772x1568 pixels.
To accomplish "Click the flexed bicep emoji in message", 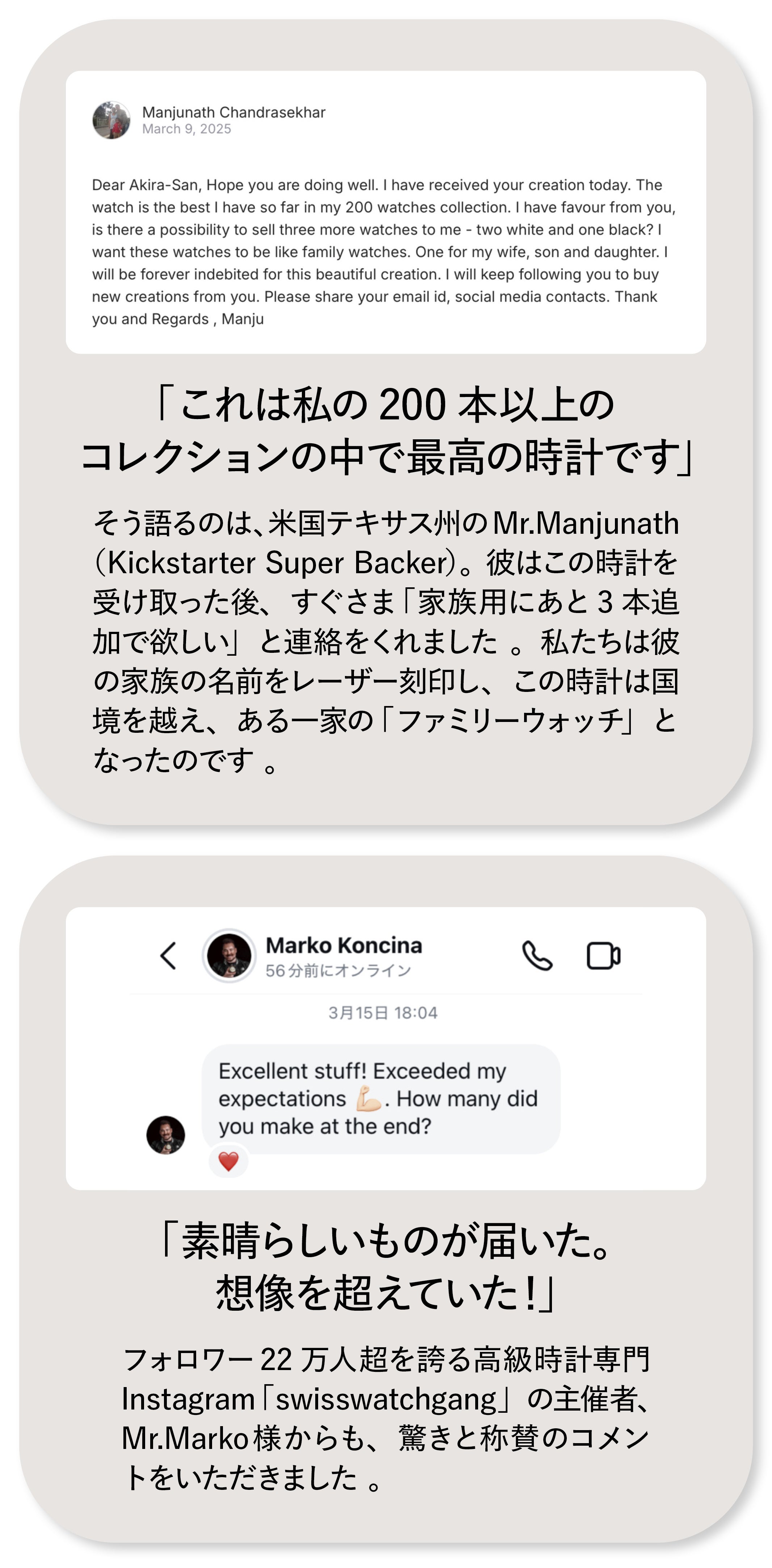I will (368, 1099).
